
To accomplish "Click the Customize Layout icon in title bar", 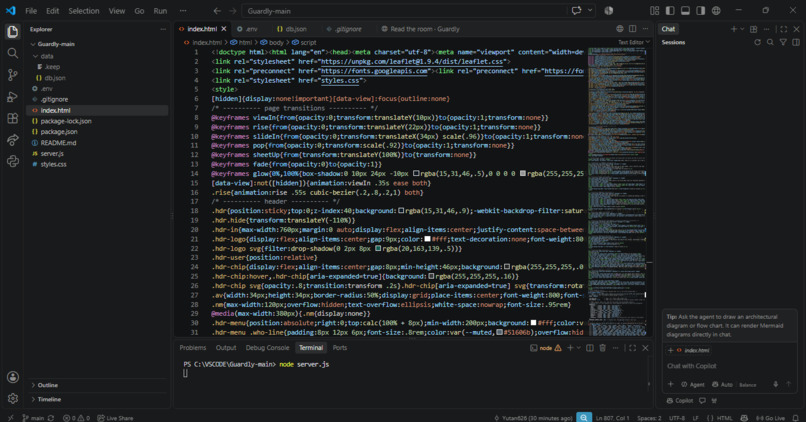I will pos(654,10).
